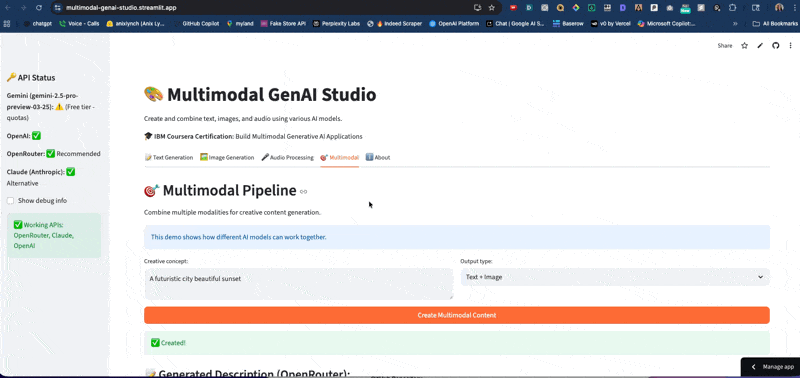Click the Creative concept text area
The width and height of the screenshot is (800, 378).
pyautogui.click(x=298, y=284)
